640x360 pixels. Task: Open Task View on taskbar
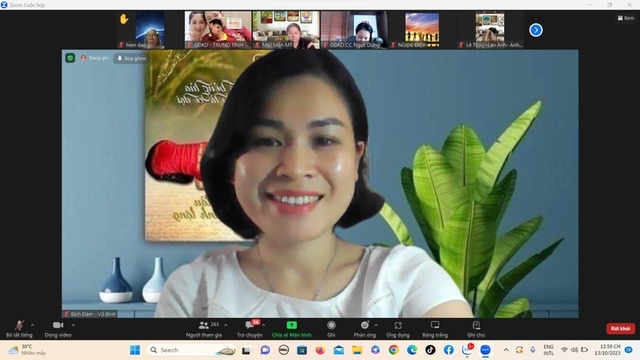pyautogui.click(x=246, y=350)
